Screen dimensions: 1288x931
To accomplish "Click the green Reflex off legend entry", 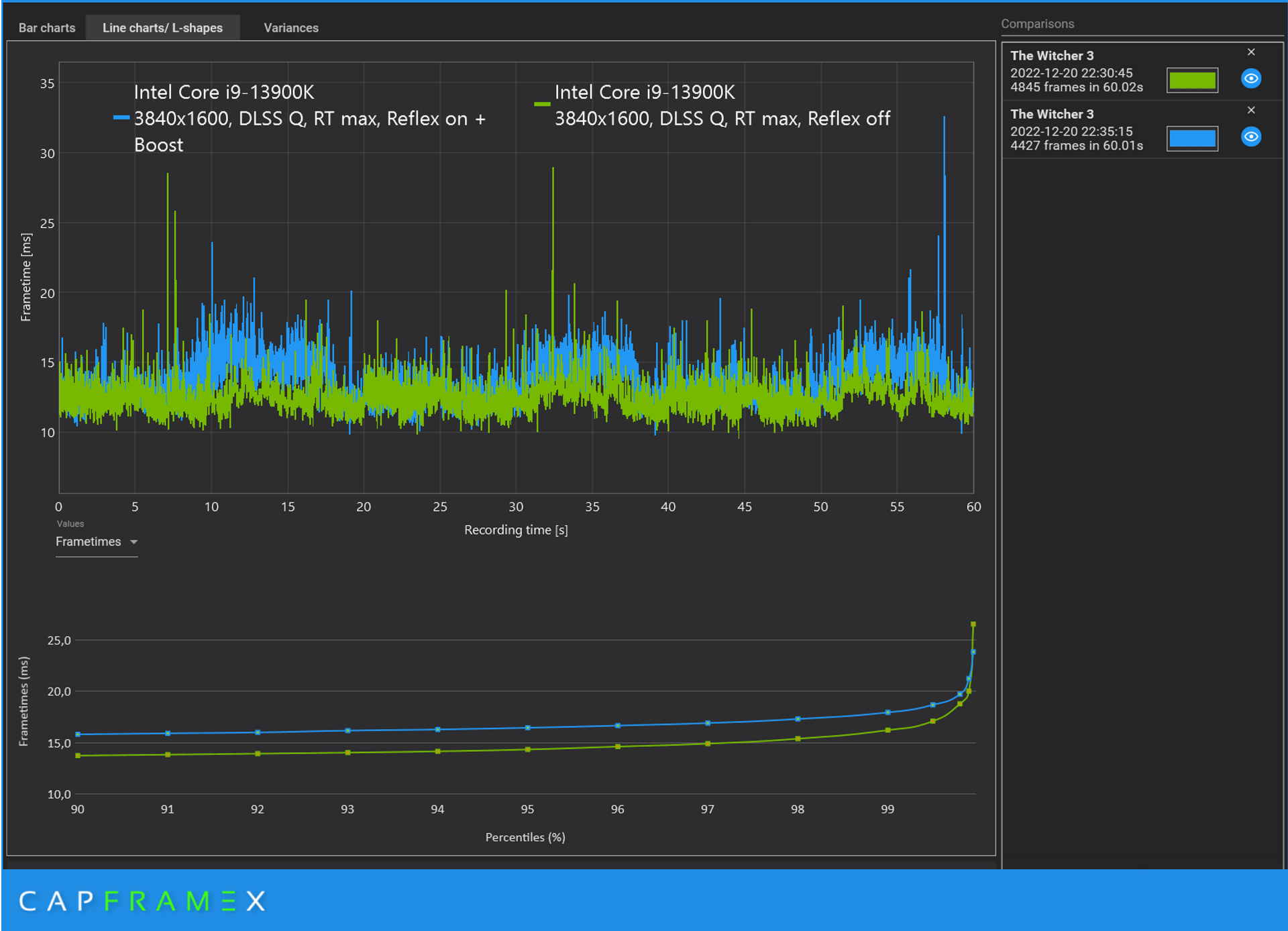I will pyautogui.click(x=721, y=119).
